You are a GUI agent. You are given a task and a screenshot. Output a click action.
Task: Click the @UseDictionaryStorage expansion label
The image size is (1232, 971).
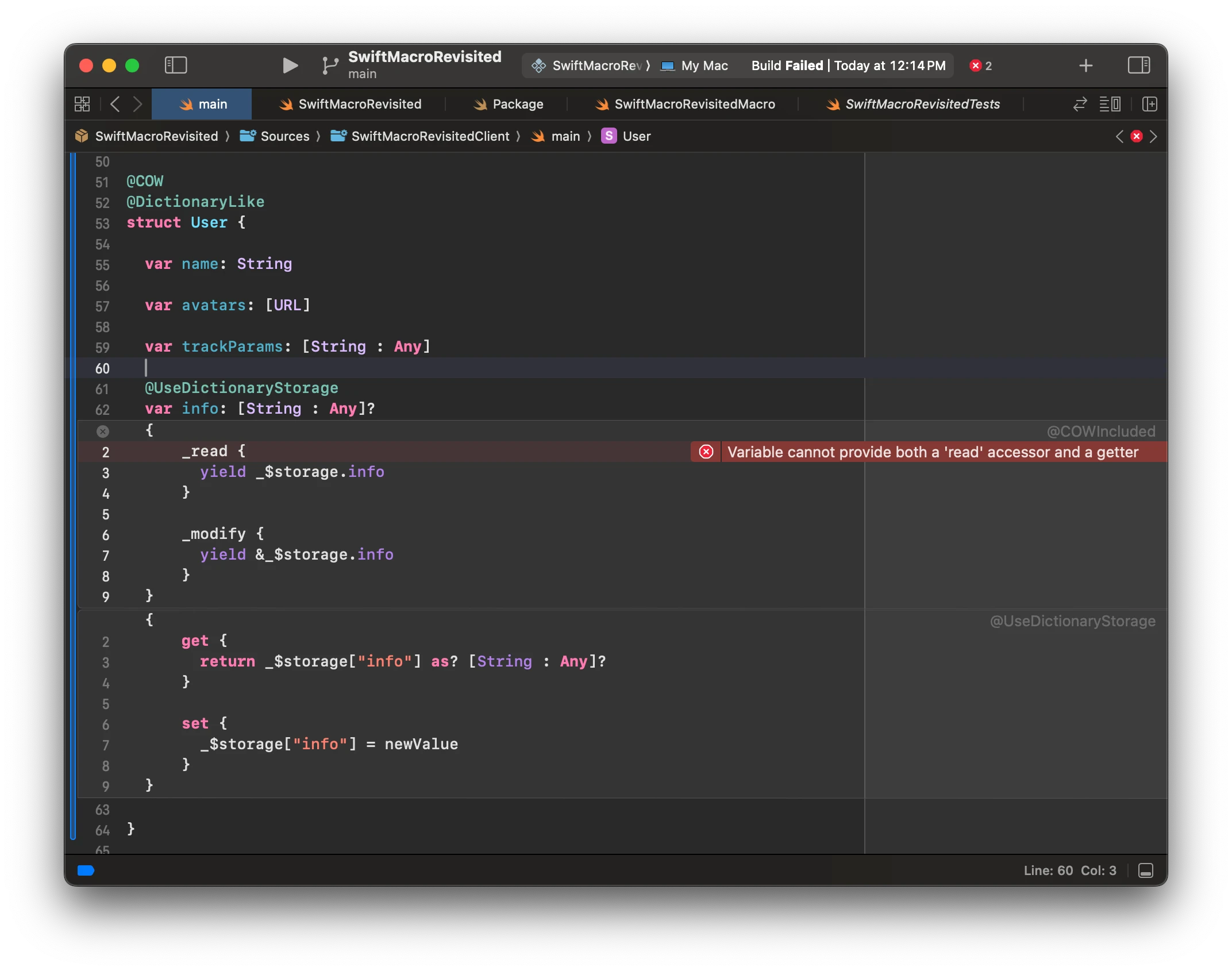[x=1072, y=621]
